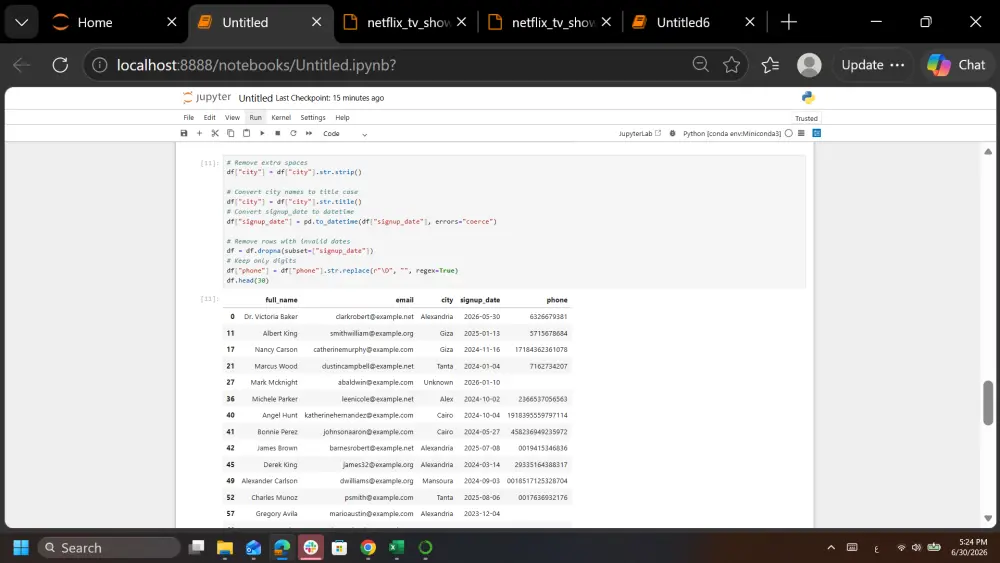Open the Settings menu
Screen dimensions: 1000x563
[x=312, y=117]
